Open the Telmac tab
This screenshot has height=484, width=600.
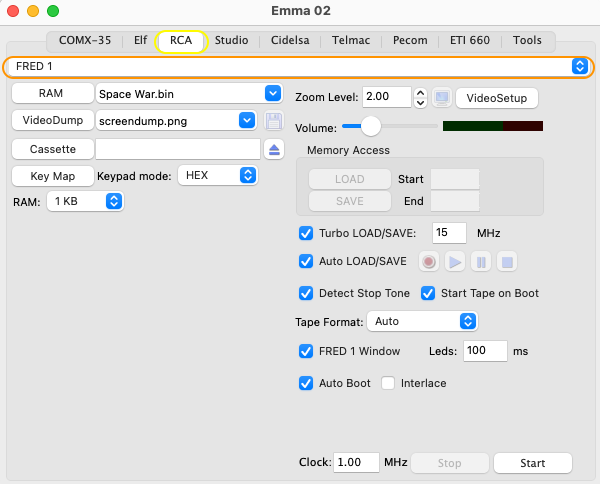(351, 41)
